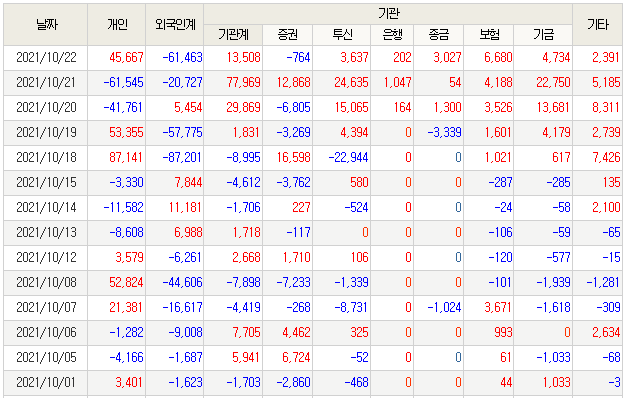Click individual value 21,381
Screen dimensions: 626x398
pos(126,307)
